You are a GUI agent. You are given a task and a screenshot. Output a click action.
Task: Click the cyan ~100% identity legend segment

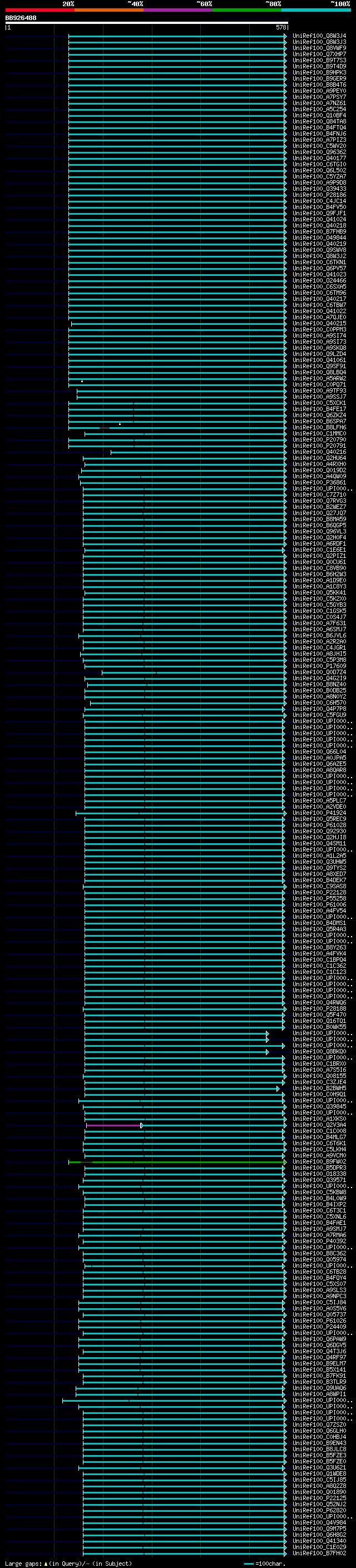[x=316, y=10]
